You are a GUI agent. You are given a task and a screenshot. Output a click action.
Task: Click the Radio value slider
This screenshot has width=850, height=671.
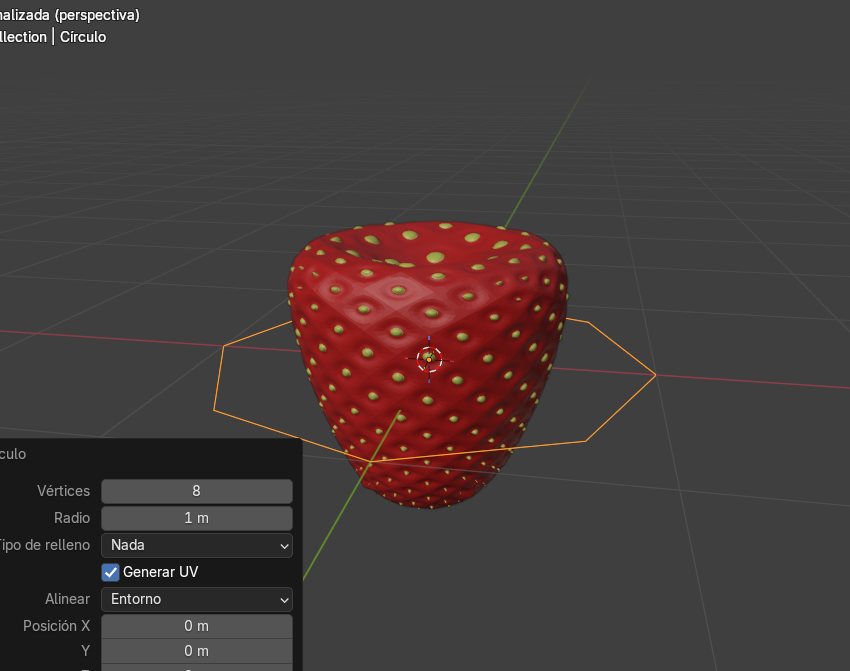pyautogui.click(x=196, y=518)
